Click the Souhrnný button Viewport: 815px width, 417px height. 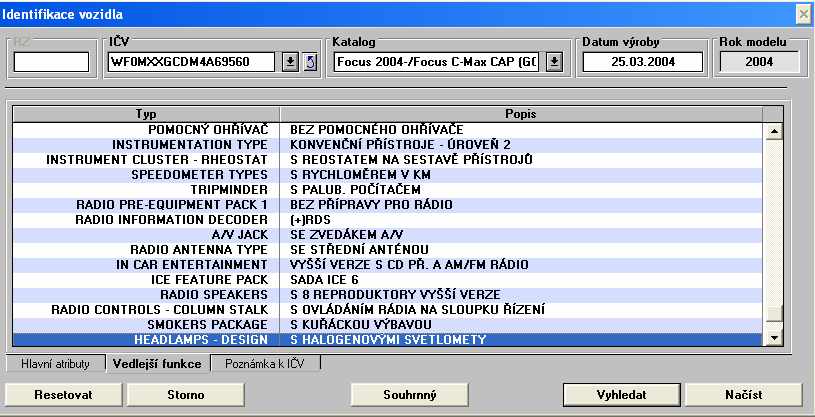coord(410,394)
